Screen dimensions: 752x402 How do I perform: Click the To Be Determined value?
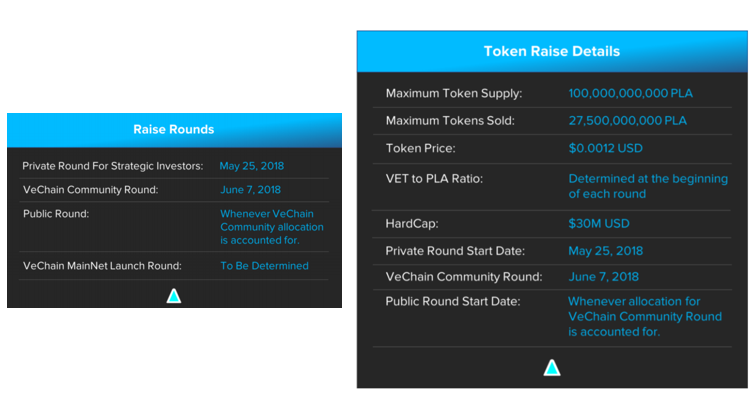click(264, 266)
